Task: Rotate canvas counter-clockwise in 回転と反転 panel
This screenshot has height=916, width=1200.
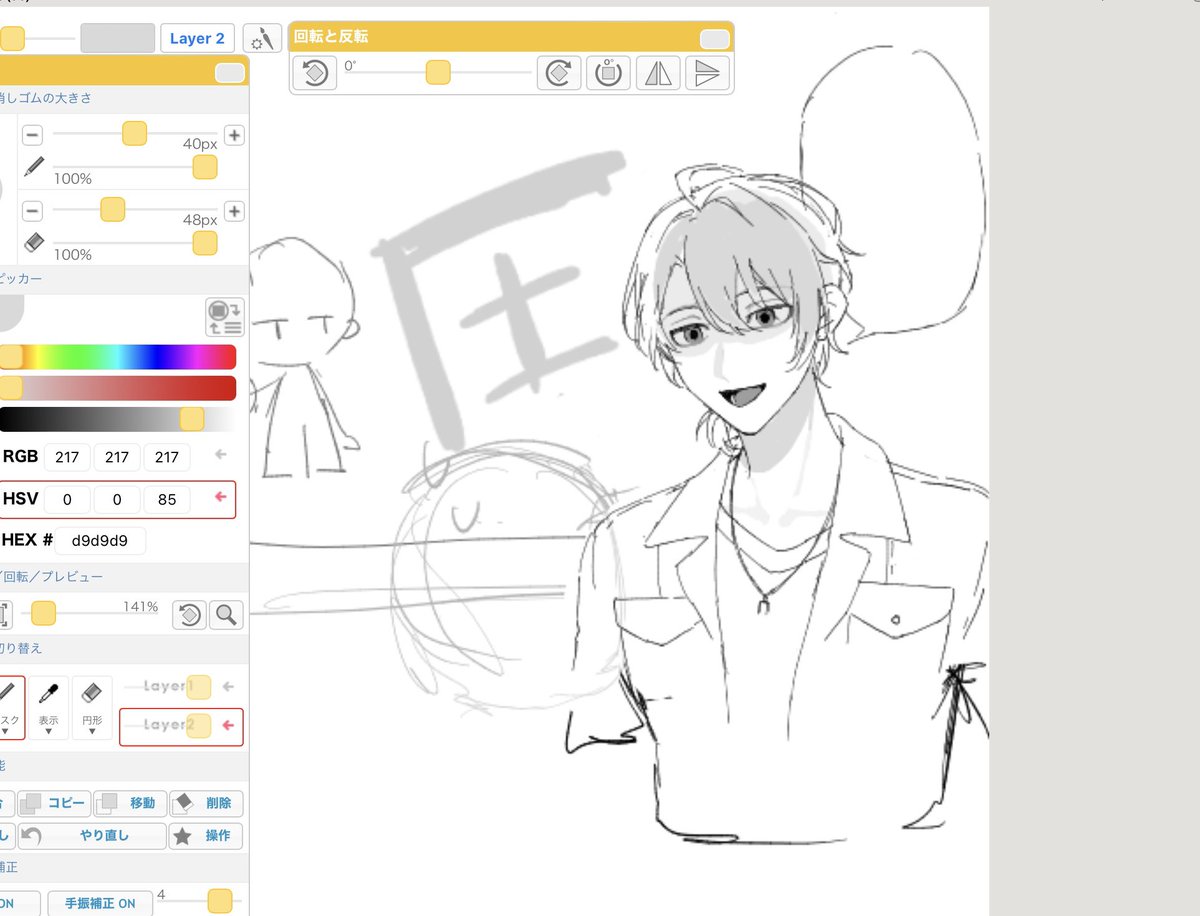Action: click(314, 73)
